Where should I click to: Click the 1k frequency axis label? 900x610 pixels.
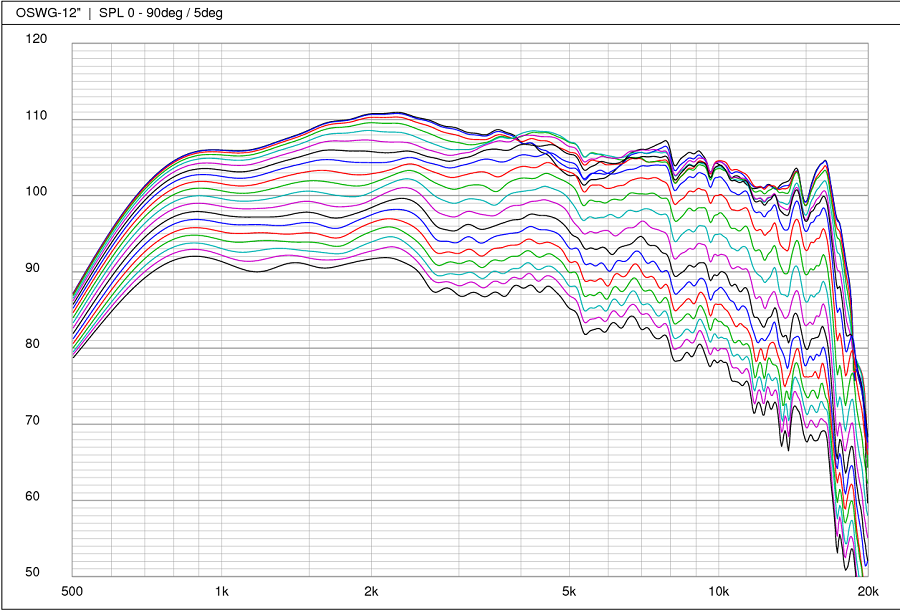(222, 592)
